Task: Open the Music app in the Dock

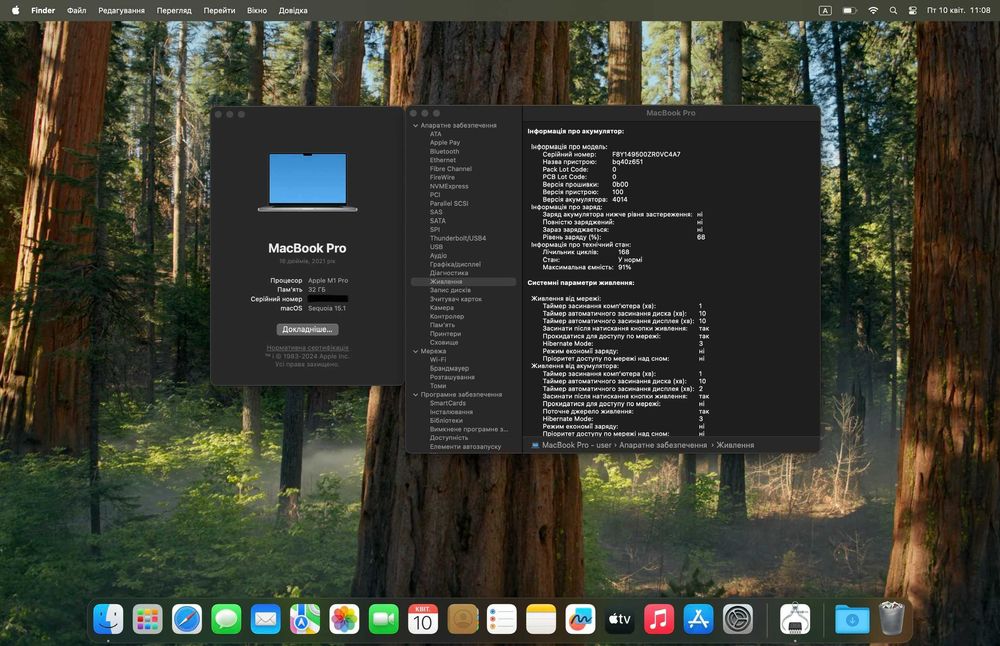Action: click(x=659, y=620)
